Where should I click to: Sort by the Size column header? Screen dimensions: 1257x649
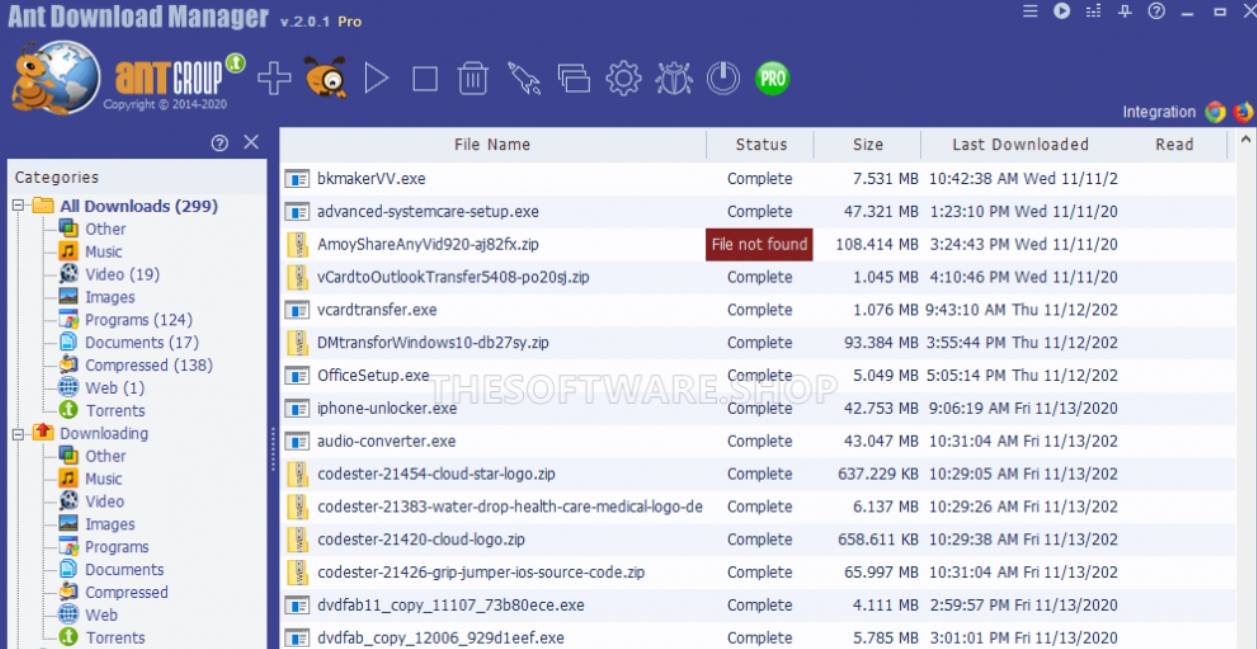point(867,145)
